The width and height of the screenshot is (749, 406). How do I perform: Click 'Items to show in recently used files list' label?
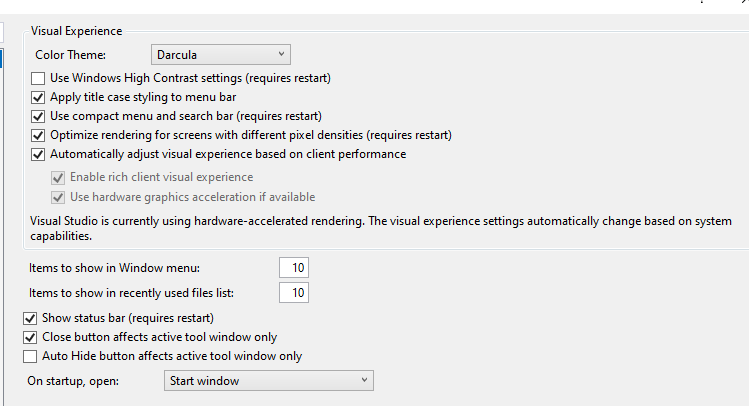point(139,293)
